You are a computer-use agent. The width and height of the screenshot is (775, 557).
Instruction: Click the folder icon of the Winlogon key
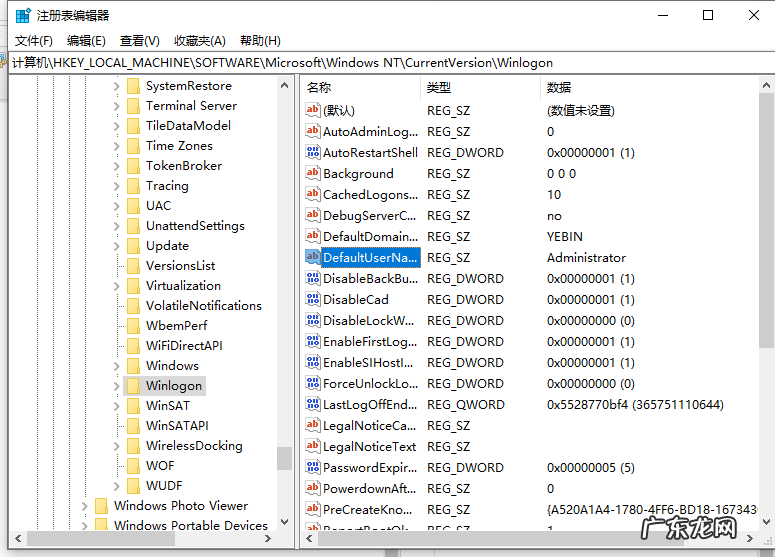133,386
